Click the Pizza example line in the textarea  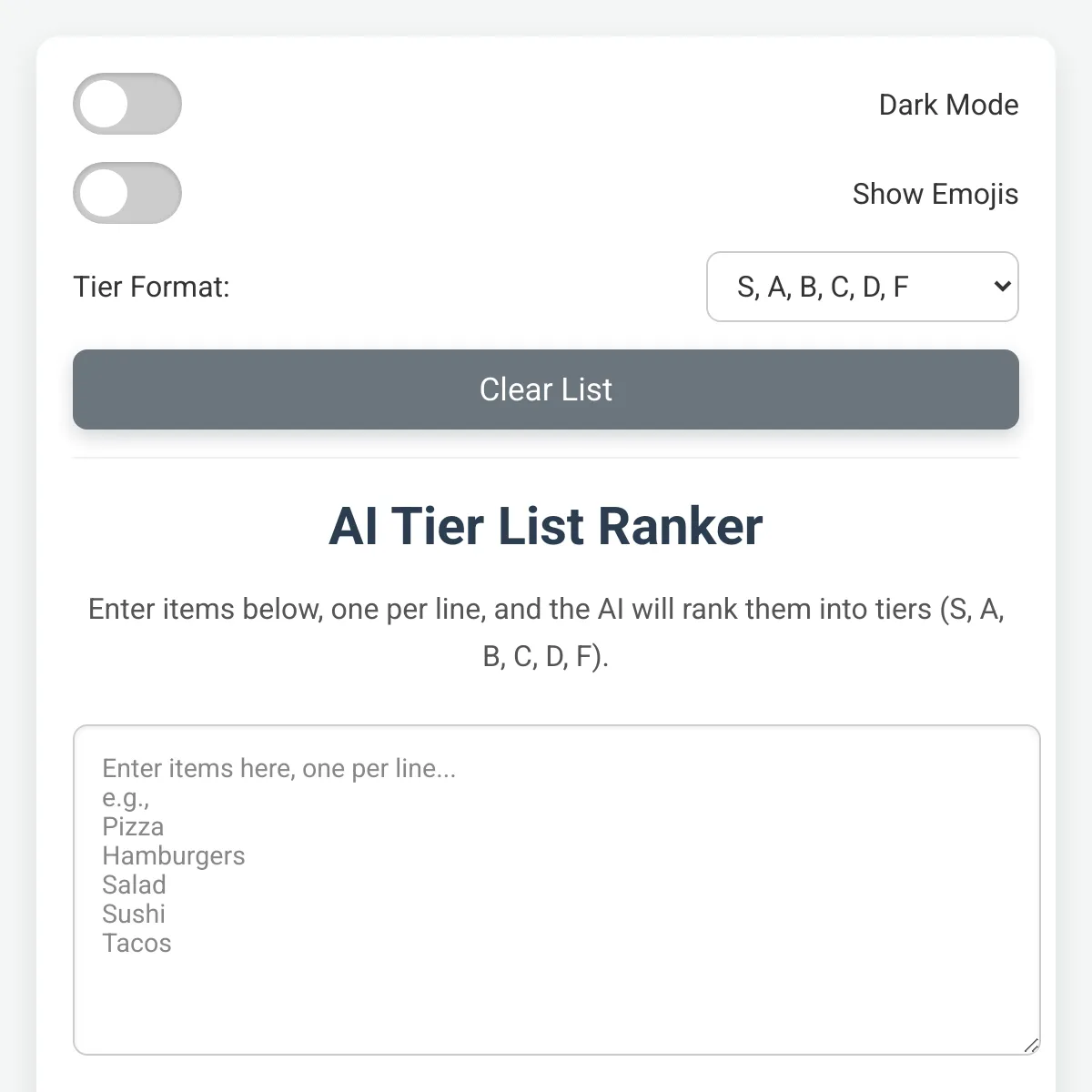pyautogui.click(x=133, y=827)
